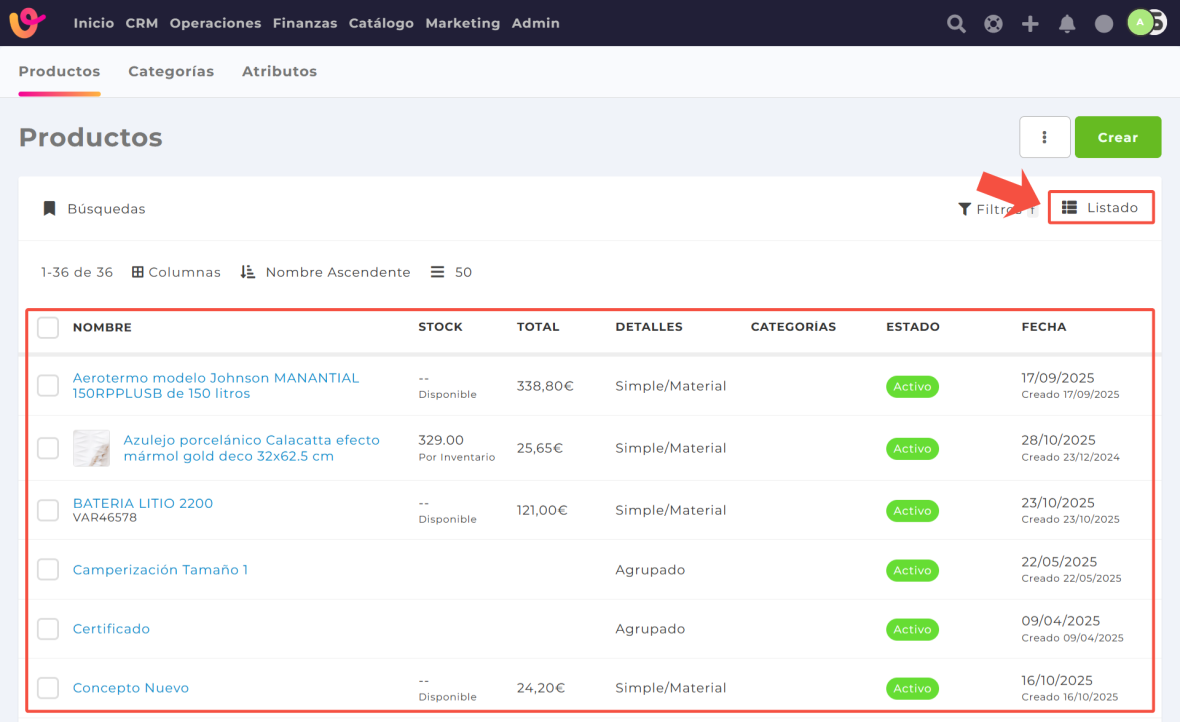Check the BATERIA LITIO 2200 row checkbox
The image size is (1180, 722).
[x=48, y=510]
